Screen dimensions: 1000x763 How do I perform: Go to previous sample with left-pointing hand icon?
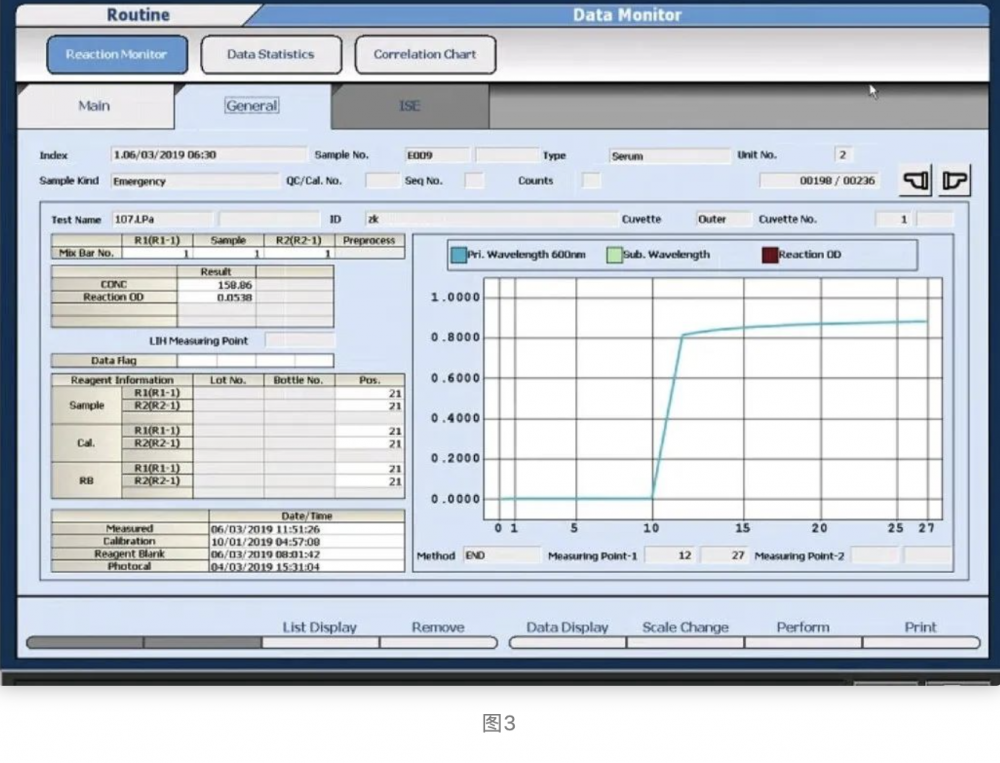(915, 181)
